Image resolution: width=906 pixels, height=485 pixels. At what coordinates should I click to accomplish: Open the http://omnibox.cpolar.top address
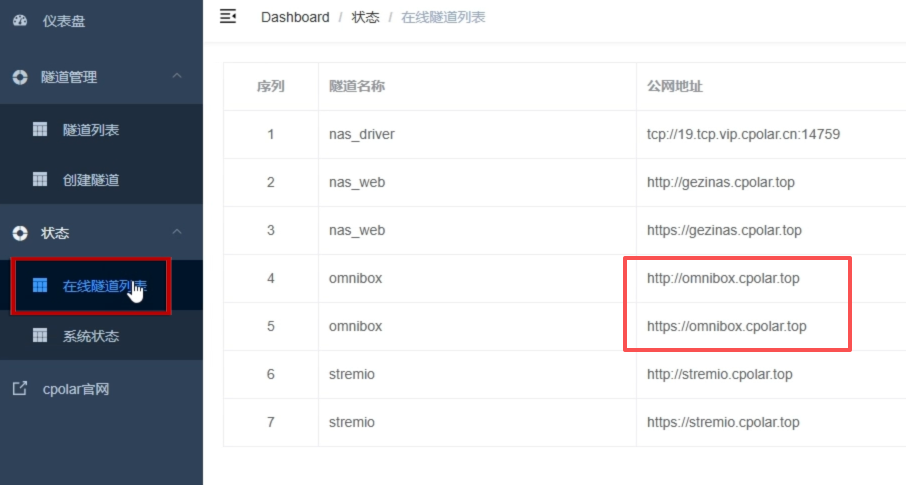(x=723, y=278)
